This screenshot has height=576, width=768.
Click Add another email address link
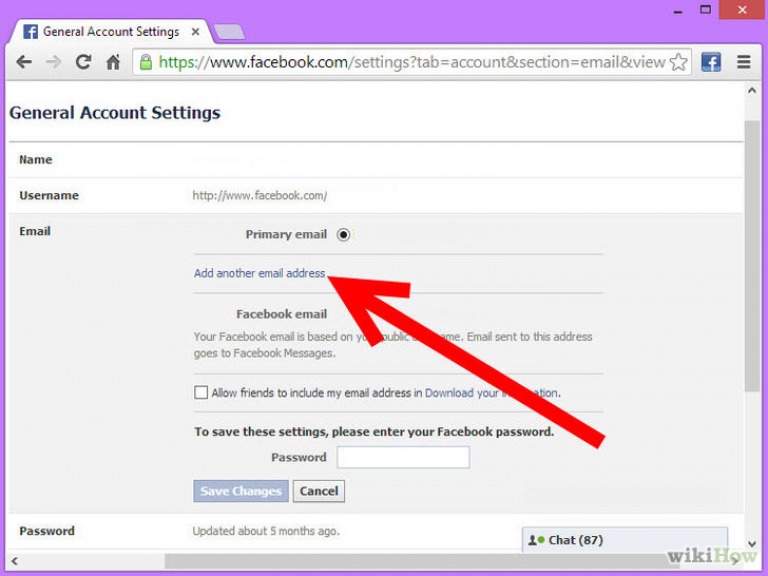pos(260,273)
